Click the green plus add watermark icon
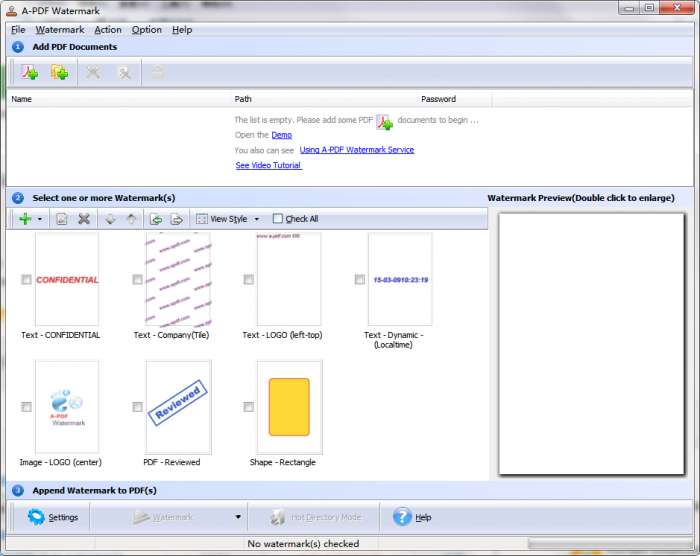Image resolution: width=700 pixels, height=556 pixels. point(24,219)
